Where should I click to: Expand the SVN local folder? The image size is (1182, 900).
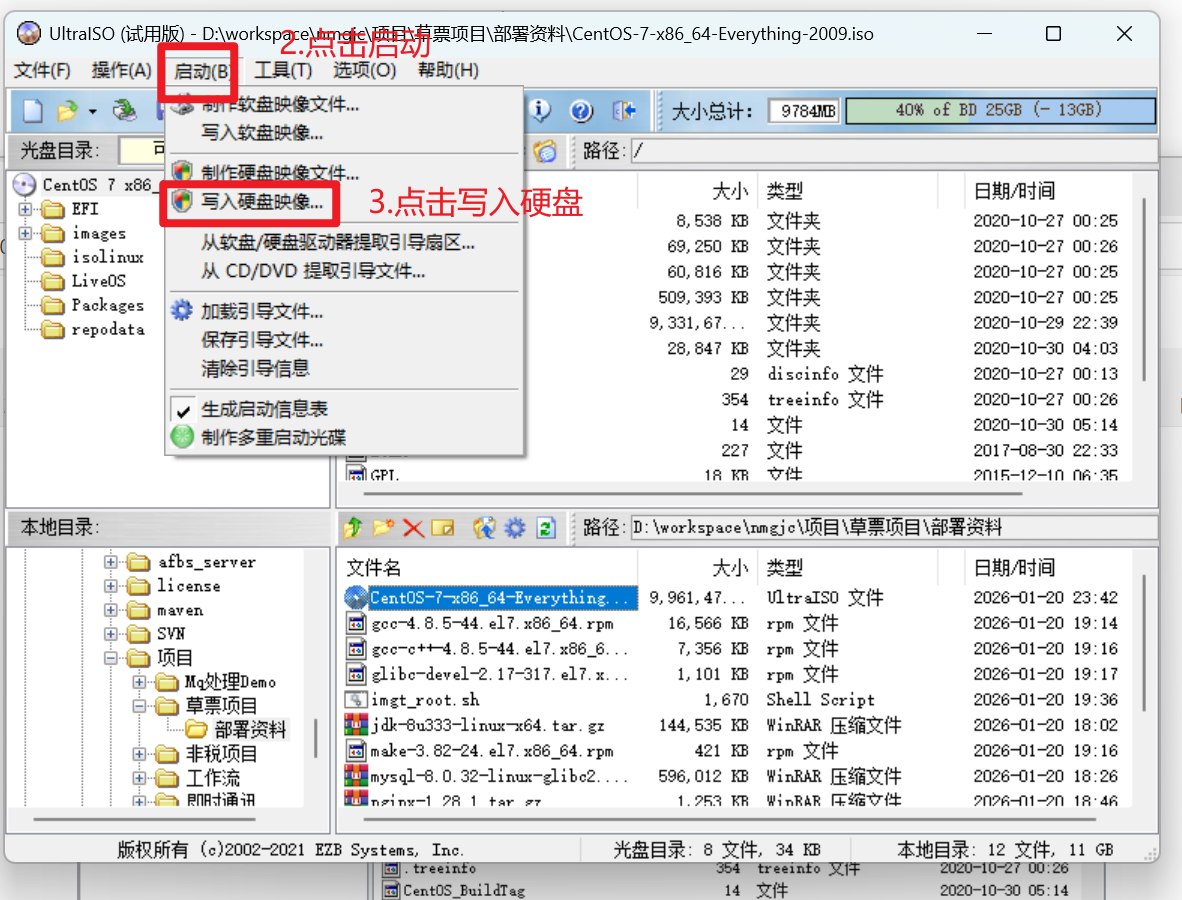(x=111, y=634)
